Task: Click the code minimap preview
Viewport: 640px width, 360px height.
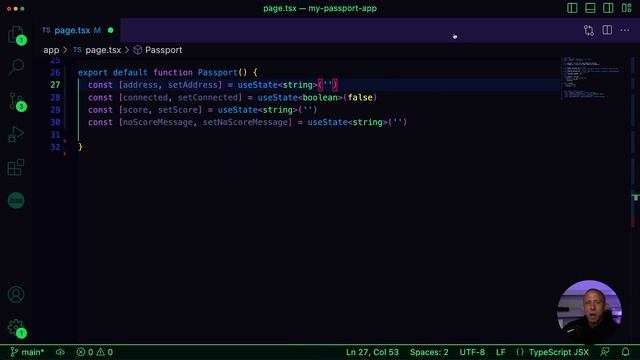Action: coord(592,78)
